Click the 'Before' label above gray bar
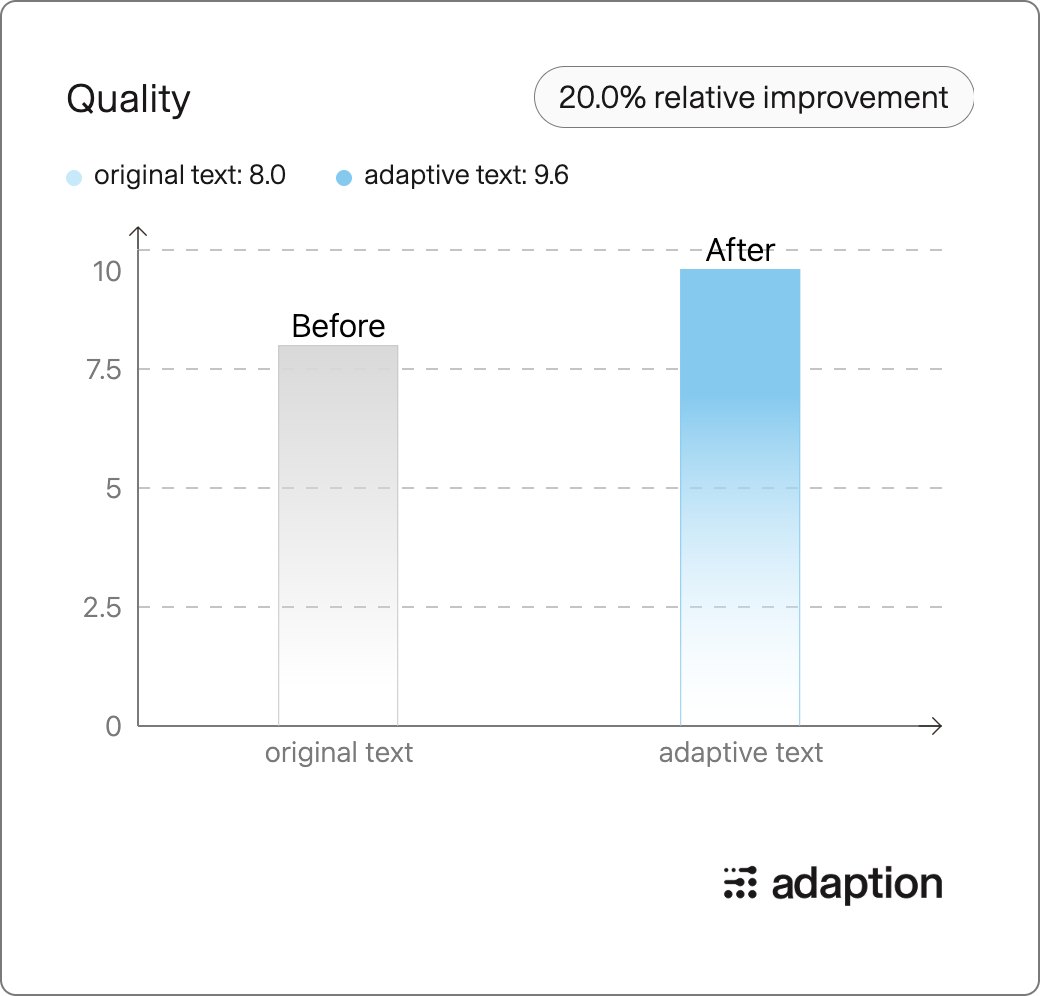The image size is (1040, 996). coord(338,326)
